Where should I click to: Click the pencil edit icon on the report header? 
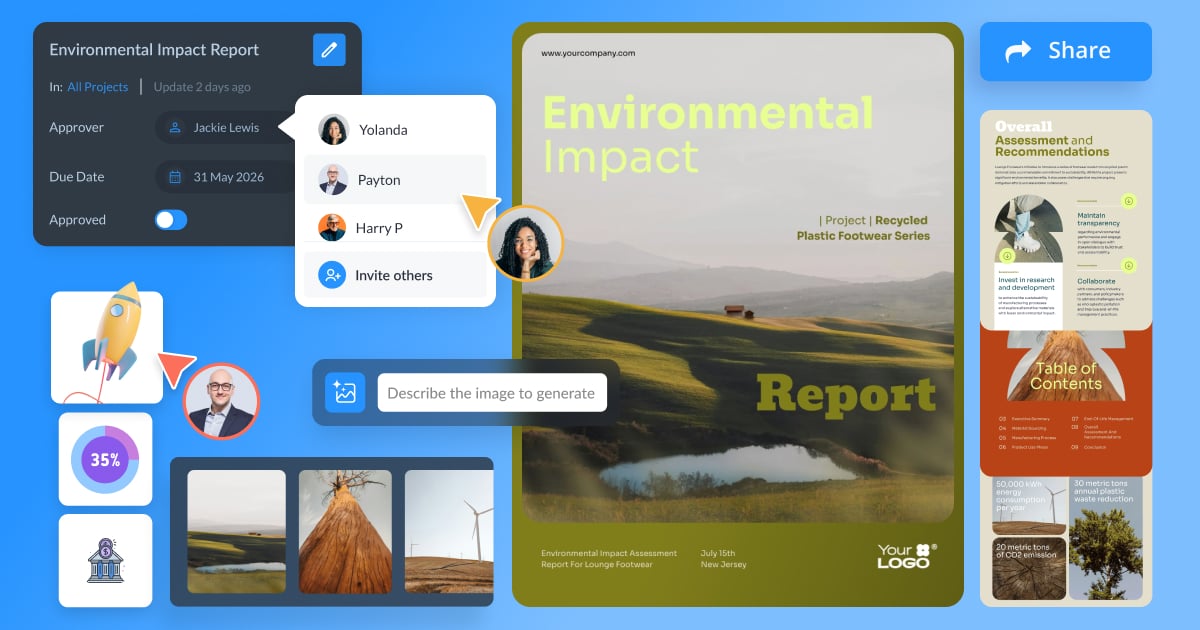click(329, 49)
